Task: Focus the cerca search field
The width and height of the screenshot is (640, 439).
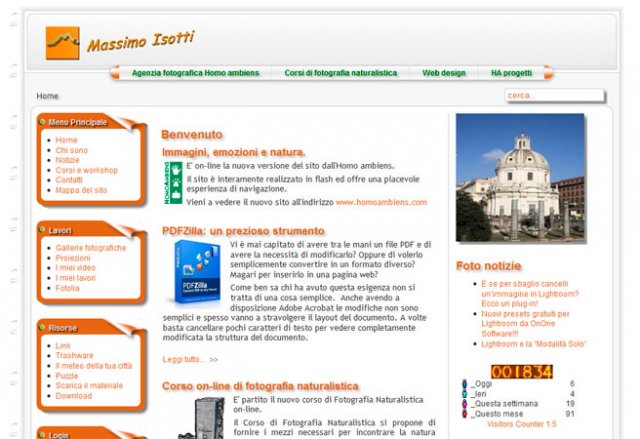Action: pos(555,95)
